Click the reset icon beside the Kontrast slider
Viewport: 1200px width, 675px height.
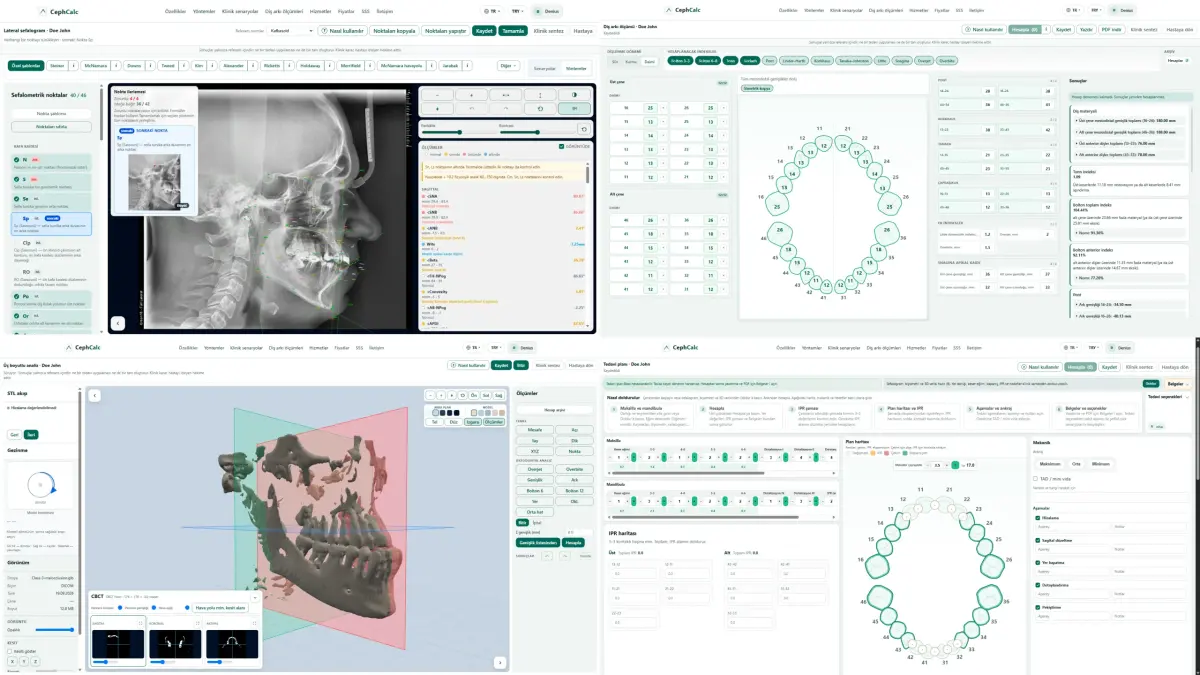pyautogui.click(x=584, y=129)
